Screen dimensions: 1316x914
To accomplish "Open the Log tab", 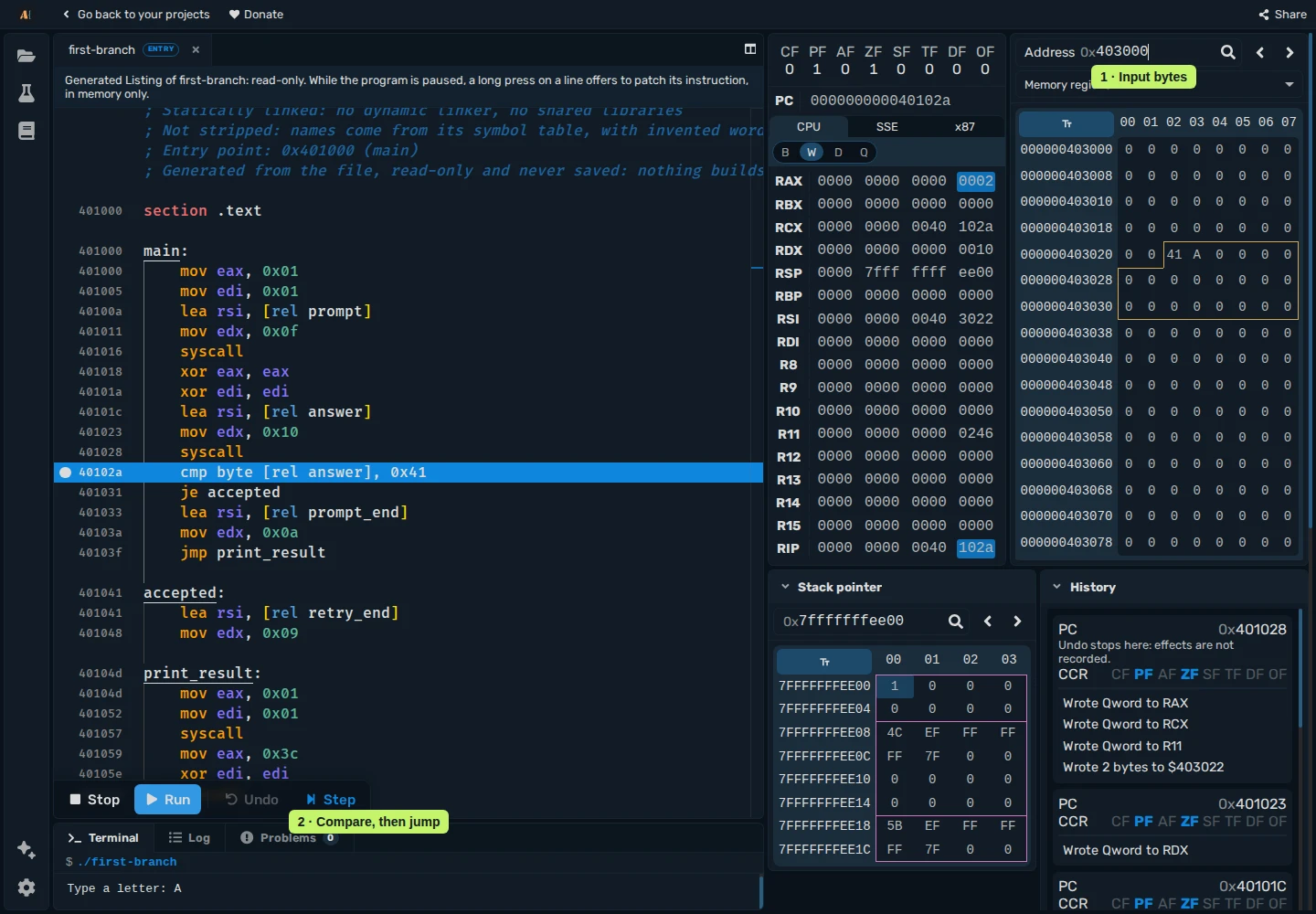I will (189, 838).
